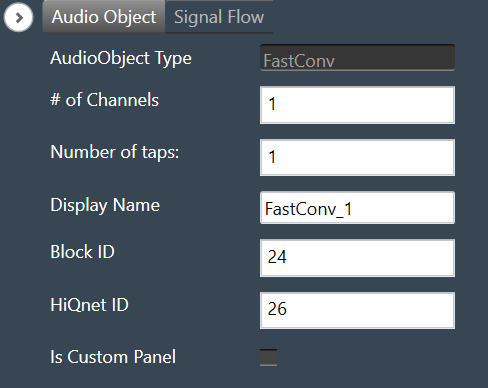This screenshot has height=388, width=488.
Task: Enable the Is Custom Panel checkbox
Action: [x=268, y=357]
